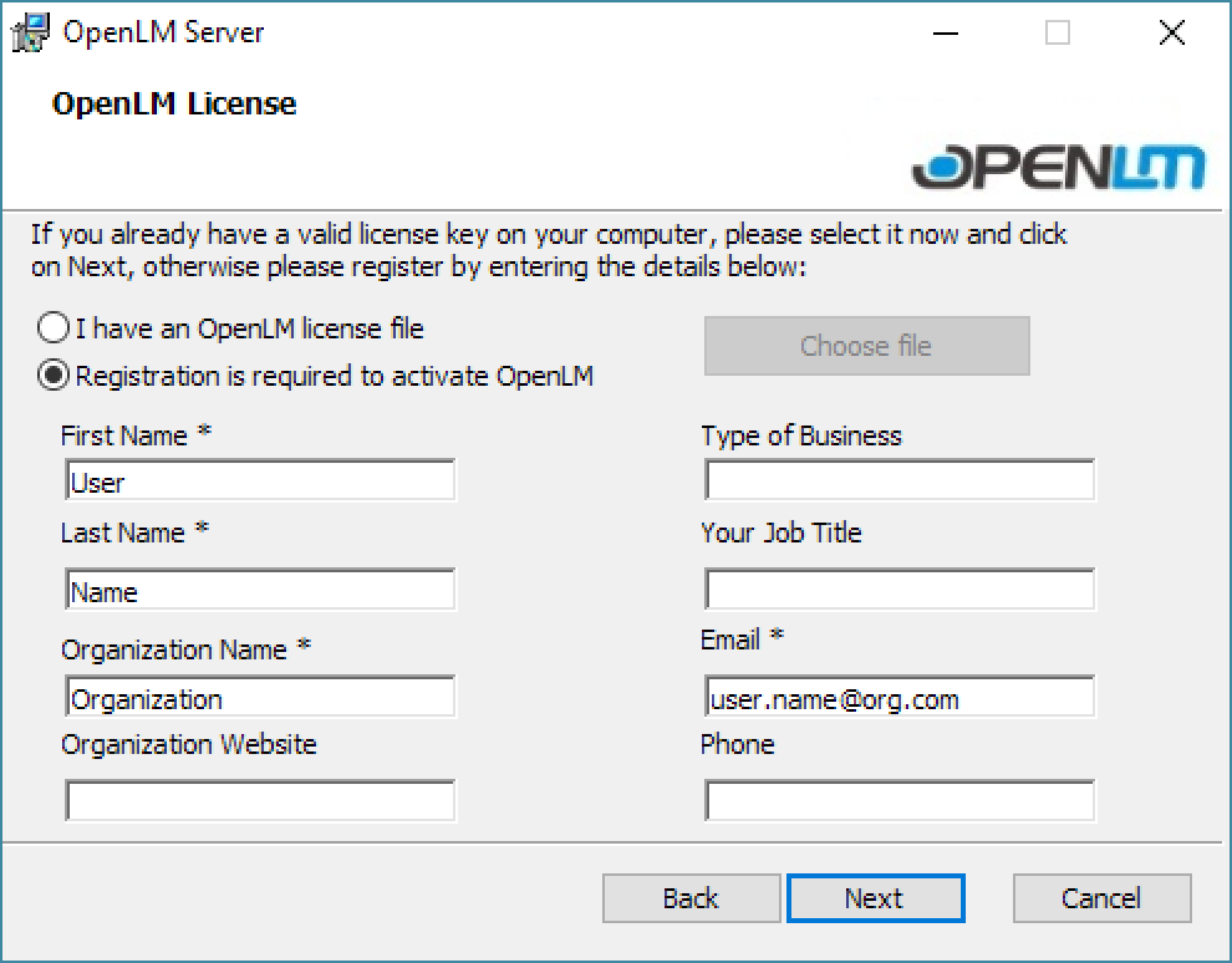The image size is (1232, 963).
Task: Focus the Last Name text box
Action: [x=260, y=589]
